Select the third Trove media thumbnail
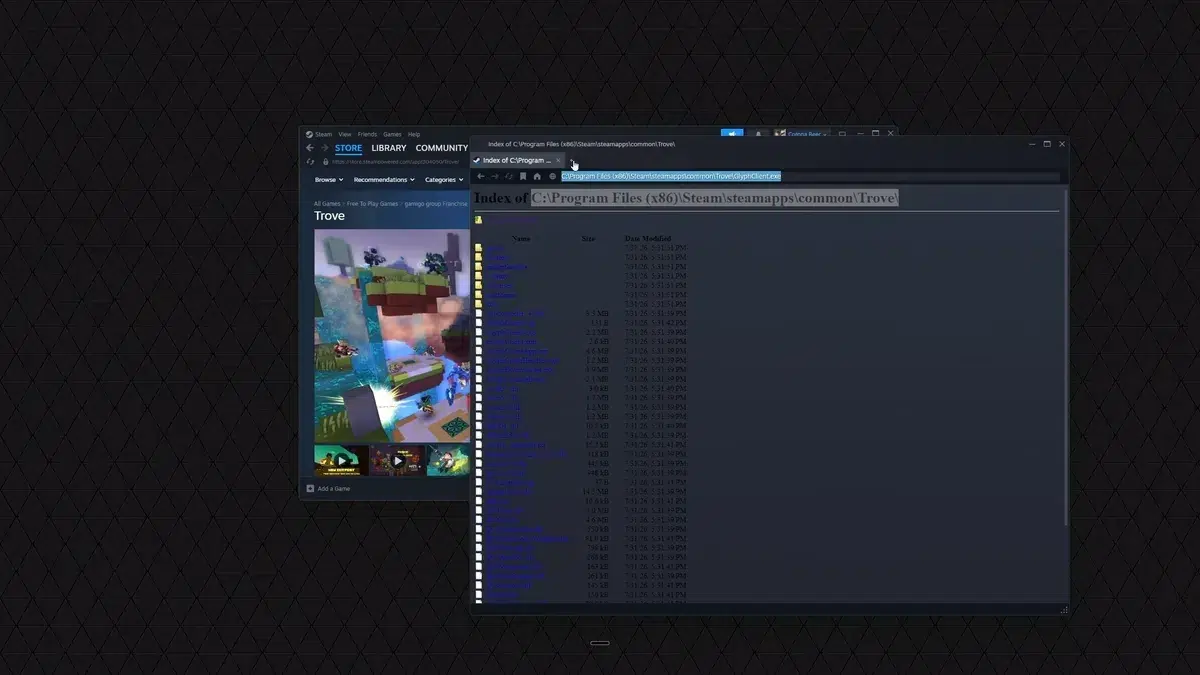Viewport: 1200px width, 675px height. pos(448,461)
